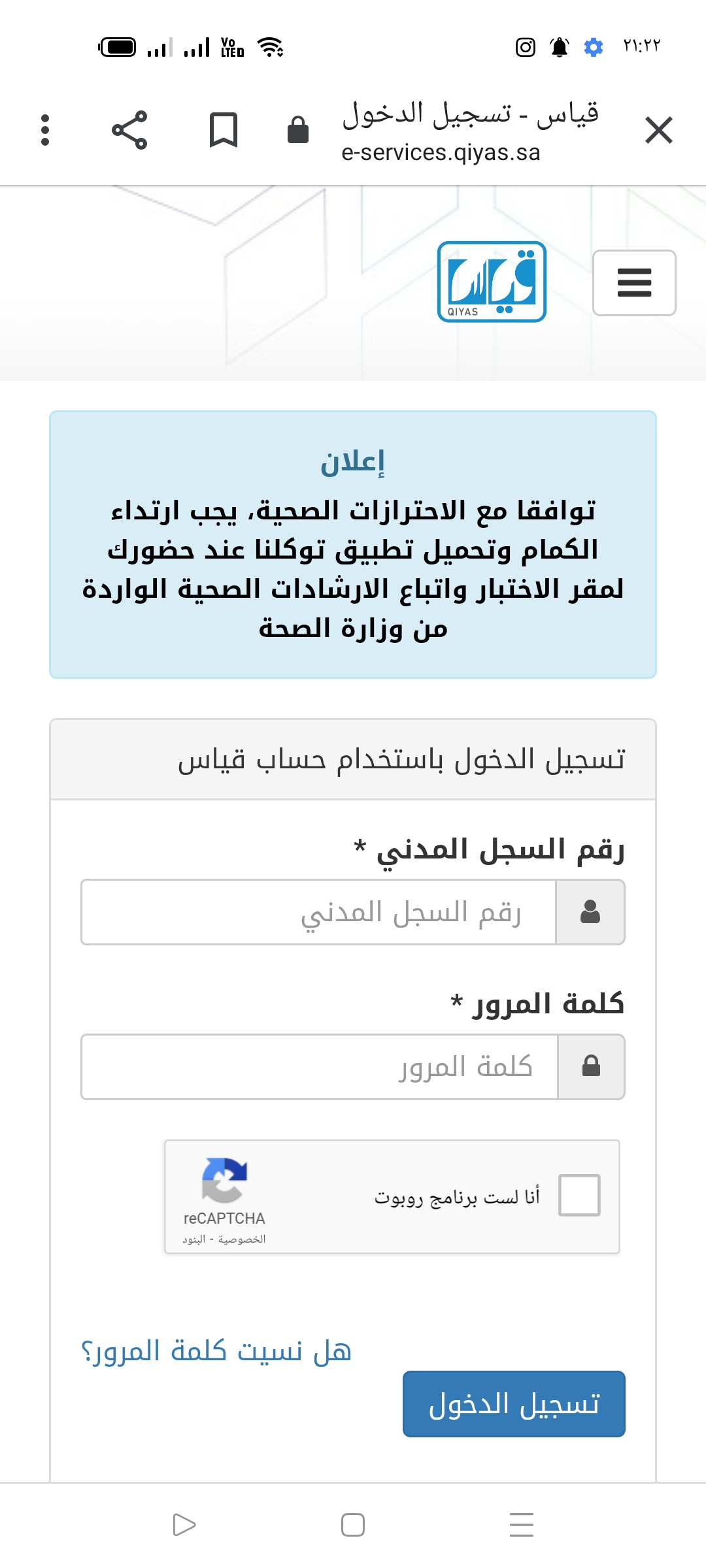Tap the reCAPTCHA logo icon
Image resolution: width=706 pixels, height=1568 pixels.
click(x=224, y=1181)
